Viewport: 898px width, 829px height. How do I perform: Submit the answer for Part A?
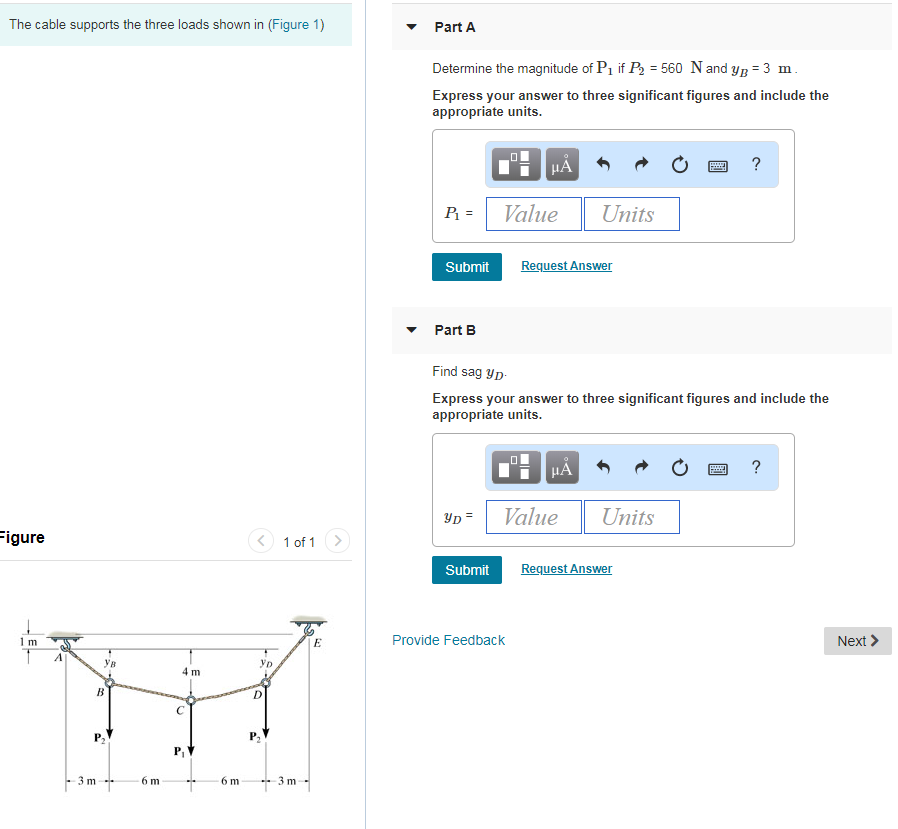pos(466,266)
